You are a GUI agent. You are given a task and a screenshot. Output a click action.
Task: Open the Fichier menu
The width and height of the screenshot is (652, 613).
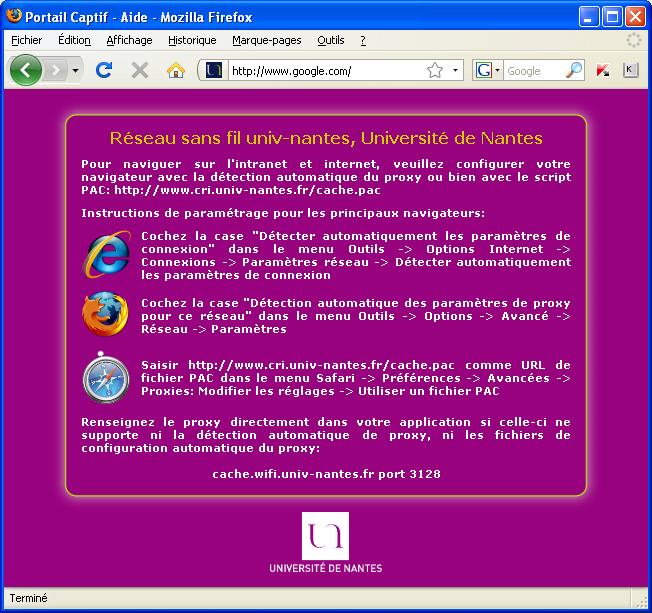pyautogui.click(x=26, y=40)
